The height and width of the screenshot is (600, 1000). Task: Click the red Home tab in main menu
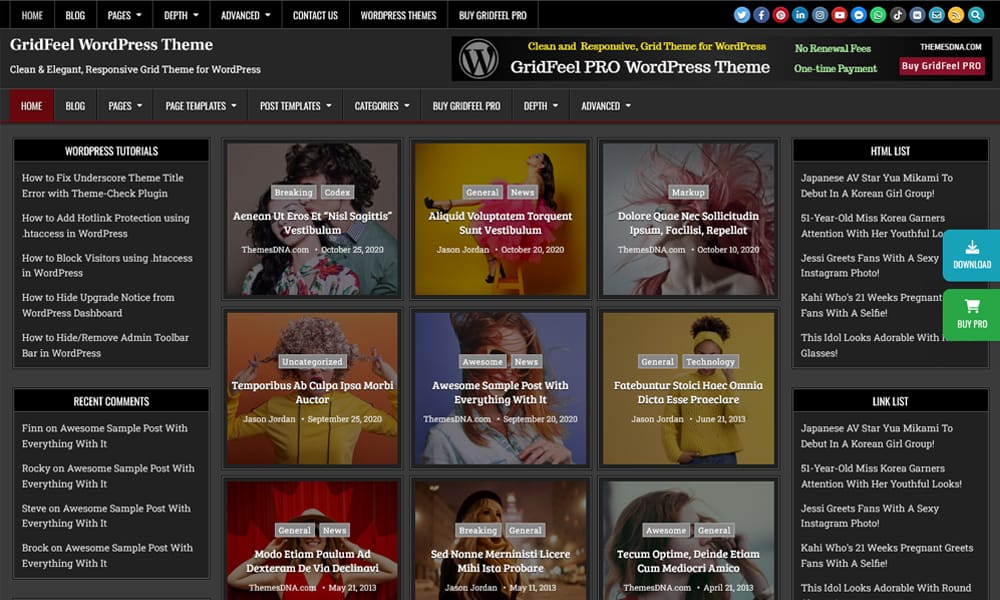31,106
